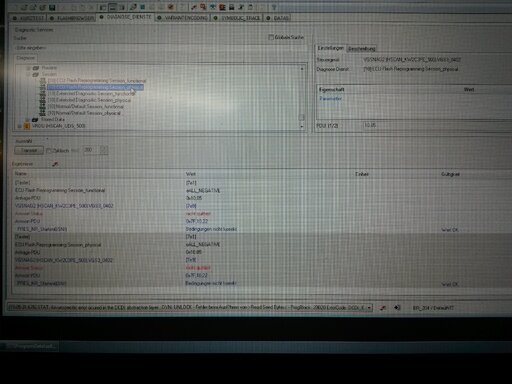Click the clear log icon beside status bar
The width and height of the screenshot is (512, 384).
[383, 308]
